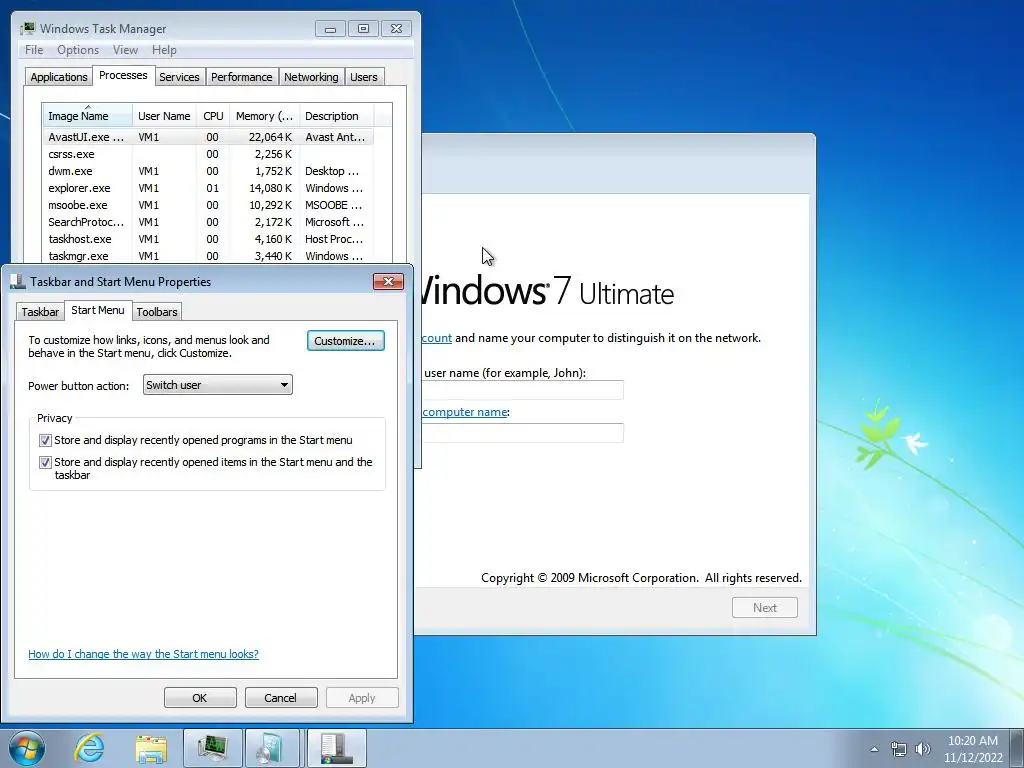Open the View menu in Task Manager
This screenshot has height=768, width=1024.
pos(125,50)
